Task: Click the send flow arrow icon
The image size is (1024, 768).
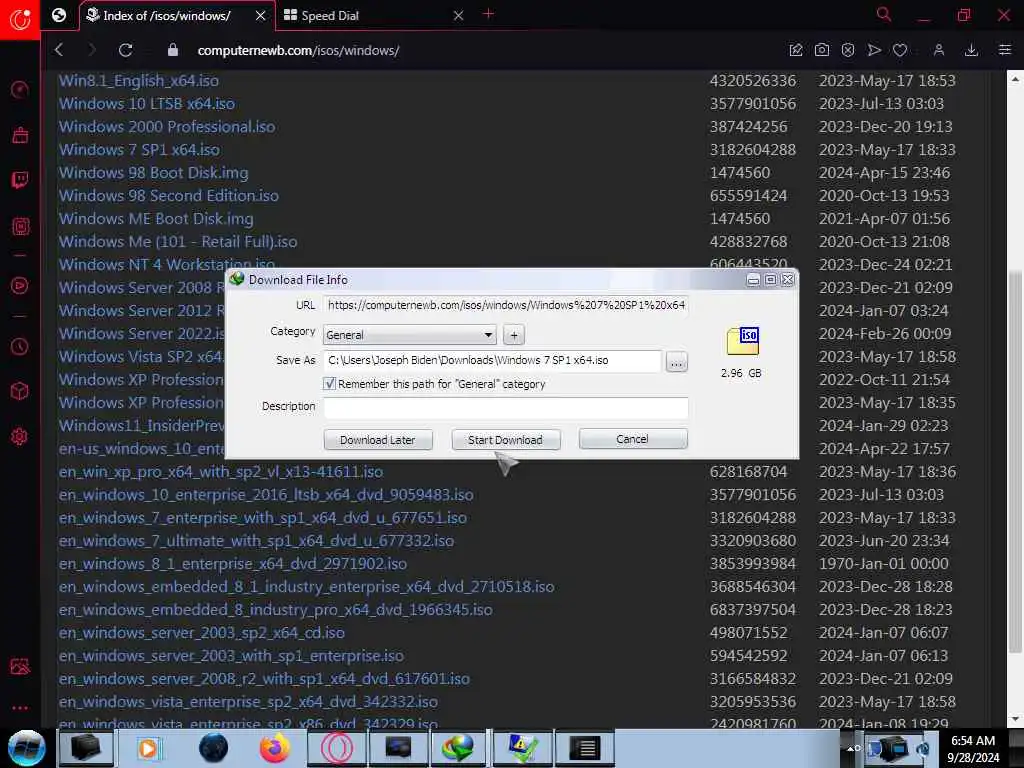Action: tap(874, 50)
